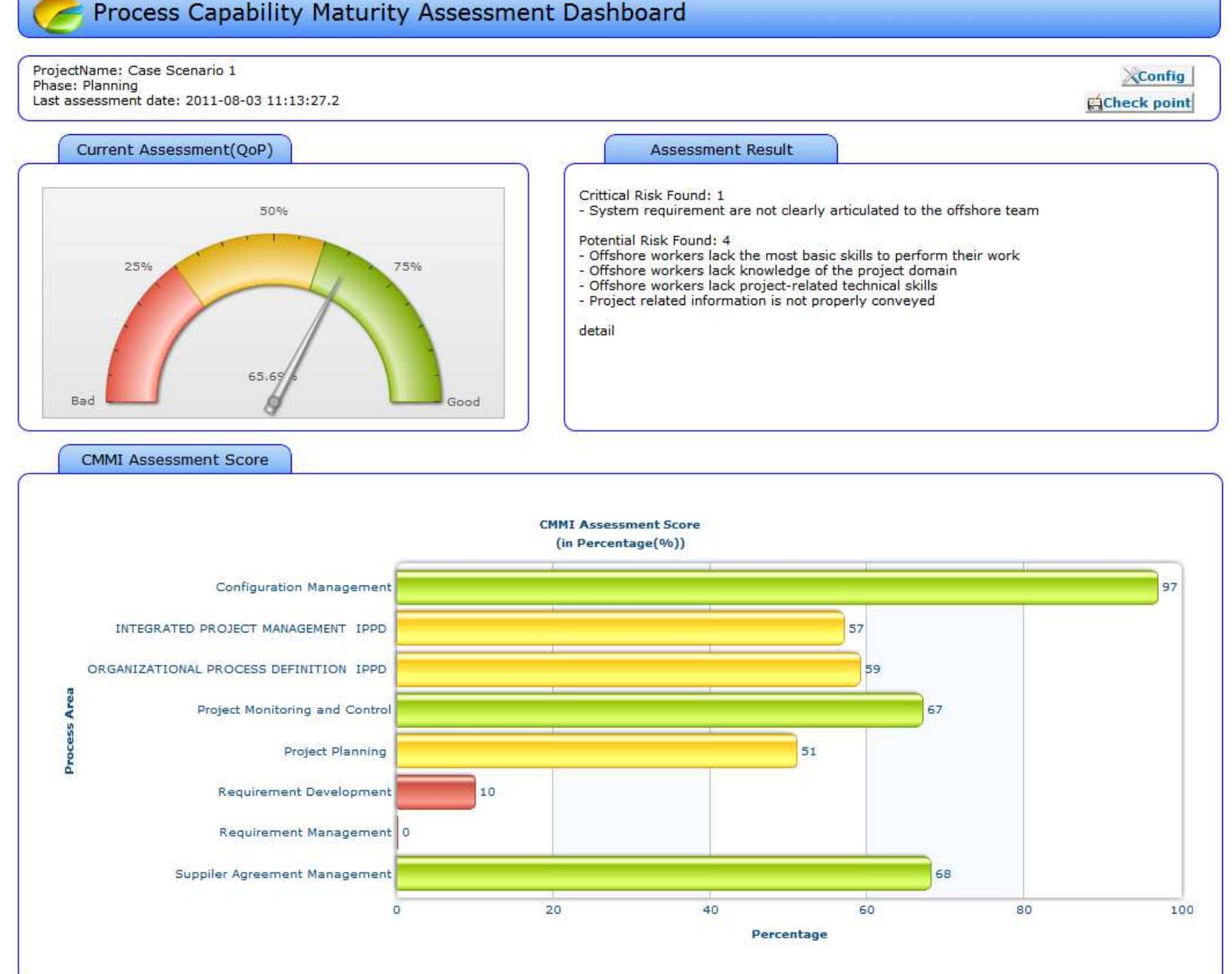Click the chart title 'CMMI Assessment Score'
This screenshot has height=974, width=1232.
(620, 525)
